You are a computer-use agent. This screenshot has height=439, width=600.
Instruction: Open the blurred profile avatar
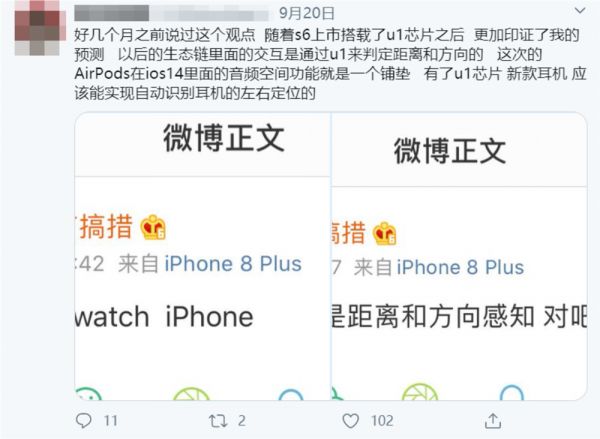40,28
